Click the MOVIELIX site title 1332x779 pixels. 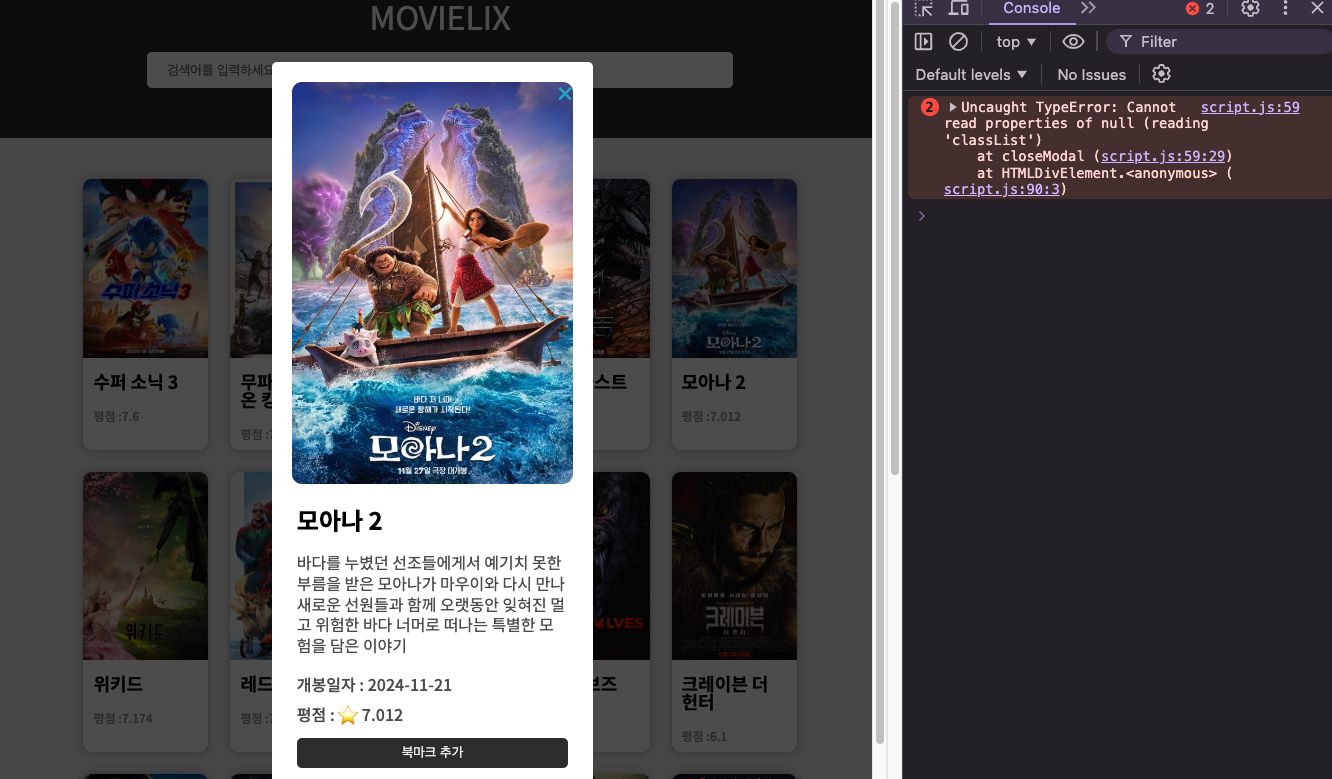tap(440, 18)
